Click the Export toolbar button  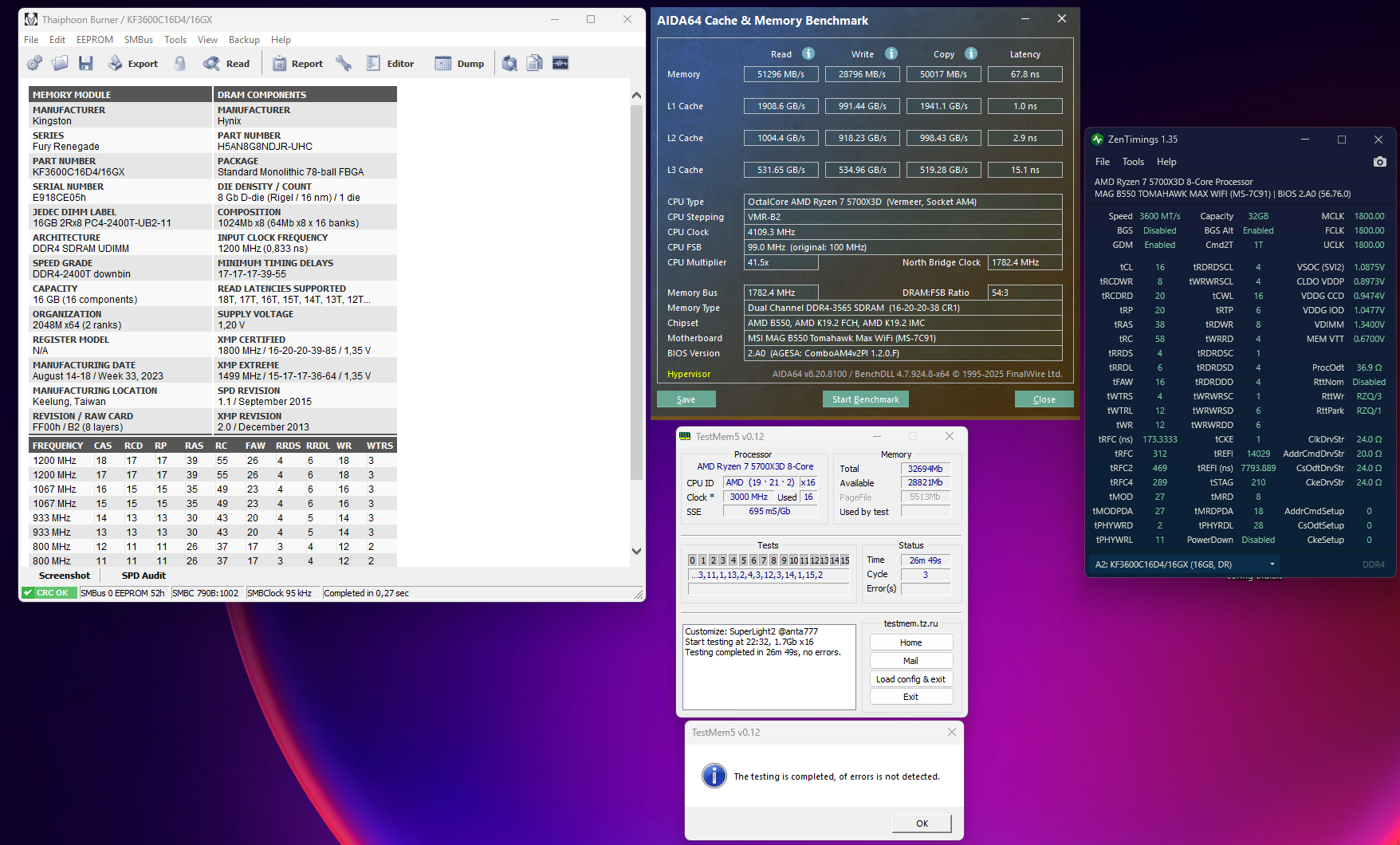[x=133, y=64]
